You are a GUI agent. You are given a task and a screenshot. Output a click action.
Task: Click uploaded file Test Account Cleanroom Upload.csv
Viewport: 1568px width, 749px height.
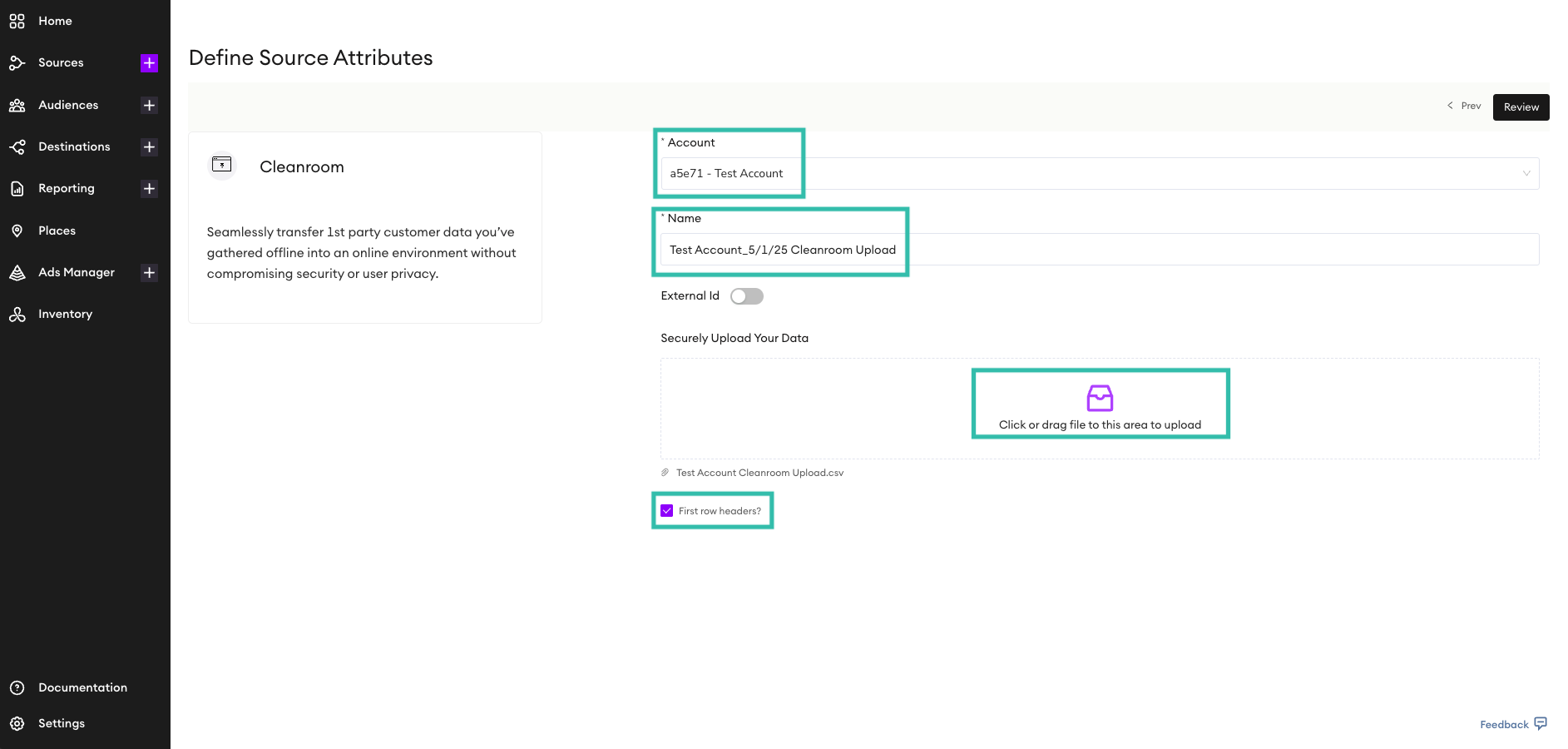point(759,473)
